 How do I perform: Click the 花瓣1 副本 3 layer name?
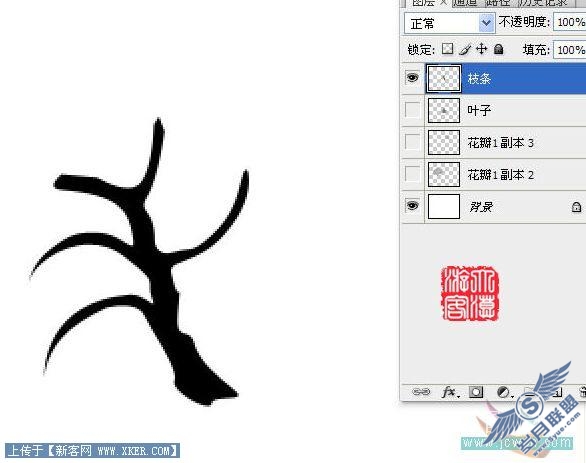click(x=500, y=143)
